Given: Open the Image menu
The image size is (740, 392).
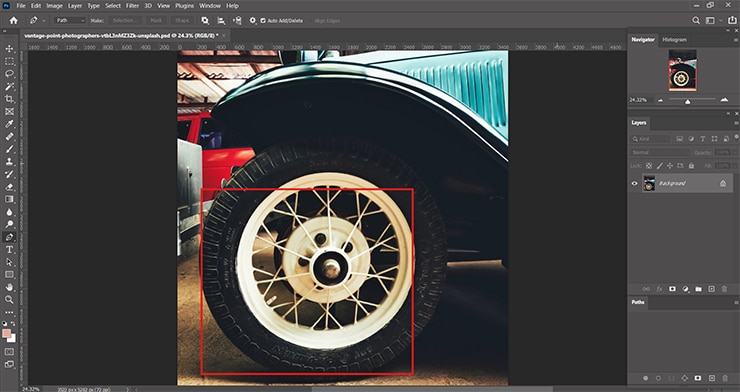Looking at the screenshot, I should (54, 6).
